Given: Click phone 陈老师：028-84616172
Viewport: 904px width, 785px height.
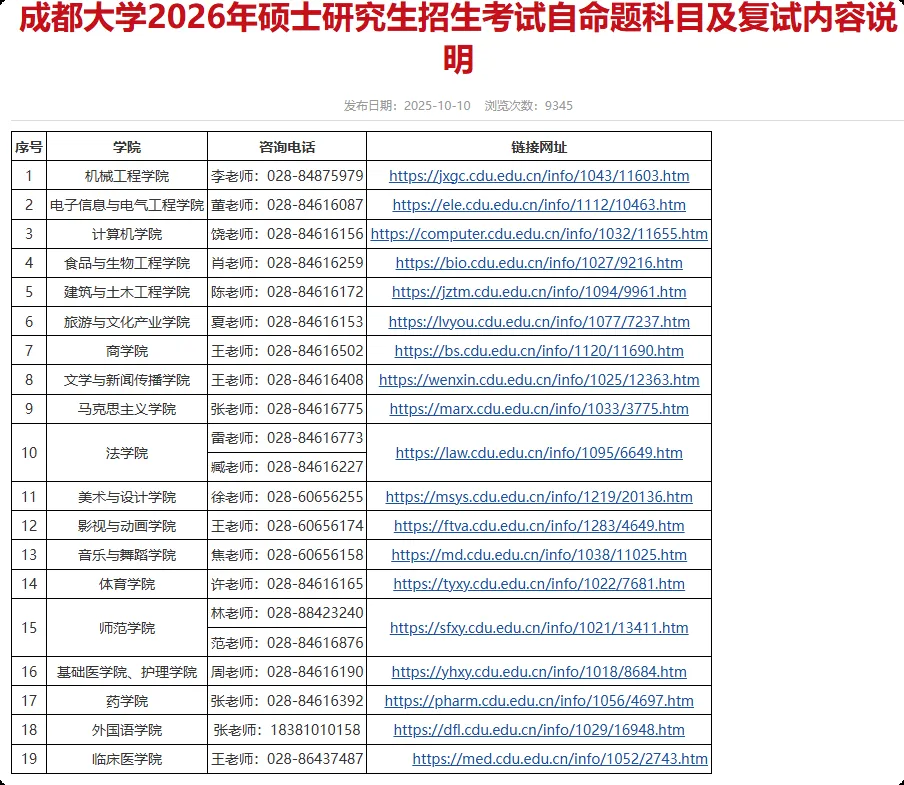Looking at the screenshot, I should click(287, 292).
